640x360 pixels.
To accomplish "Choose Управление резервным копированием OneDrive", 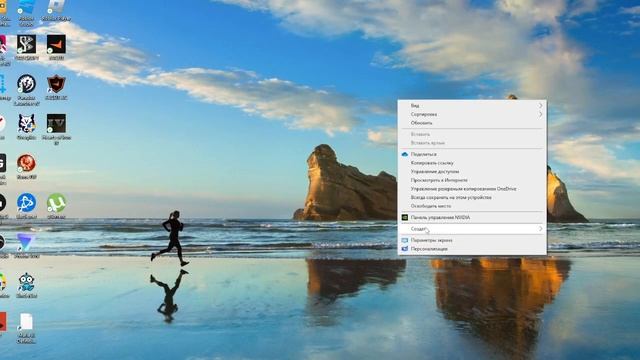I will coord(472,189).
